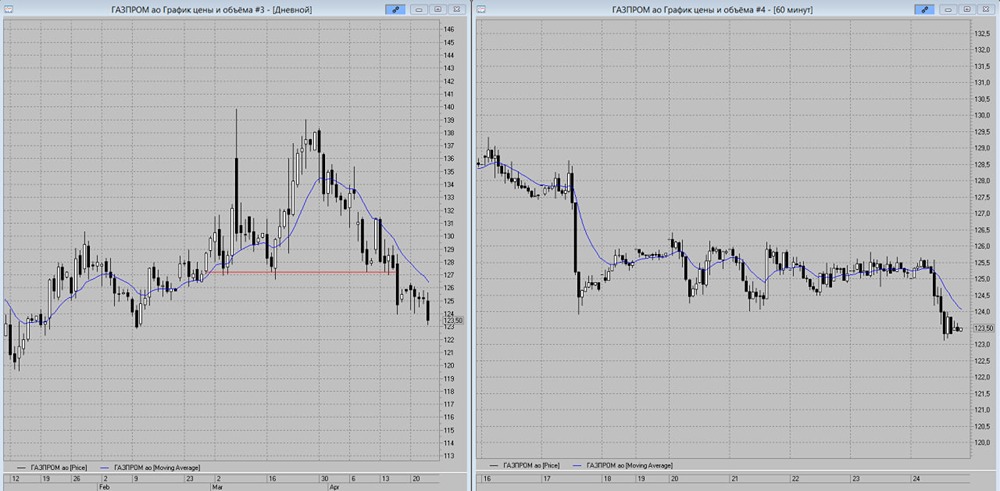Click the 123,50 last price label in 60-minute chart
Viewport: 1000px width, 491px height.
click(x=983, y=328)
